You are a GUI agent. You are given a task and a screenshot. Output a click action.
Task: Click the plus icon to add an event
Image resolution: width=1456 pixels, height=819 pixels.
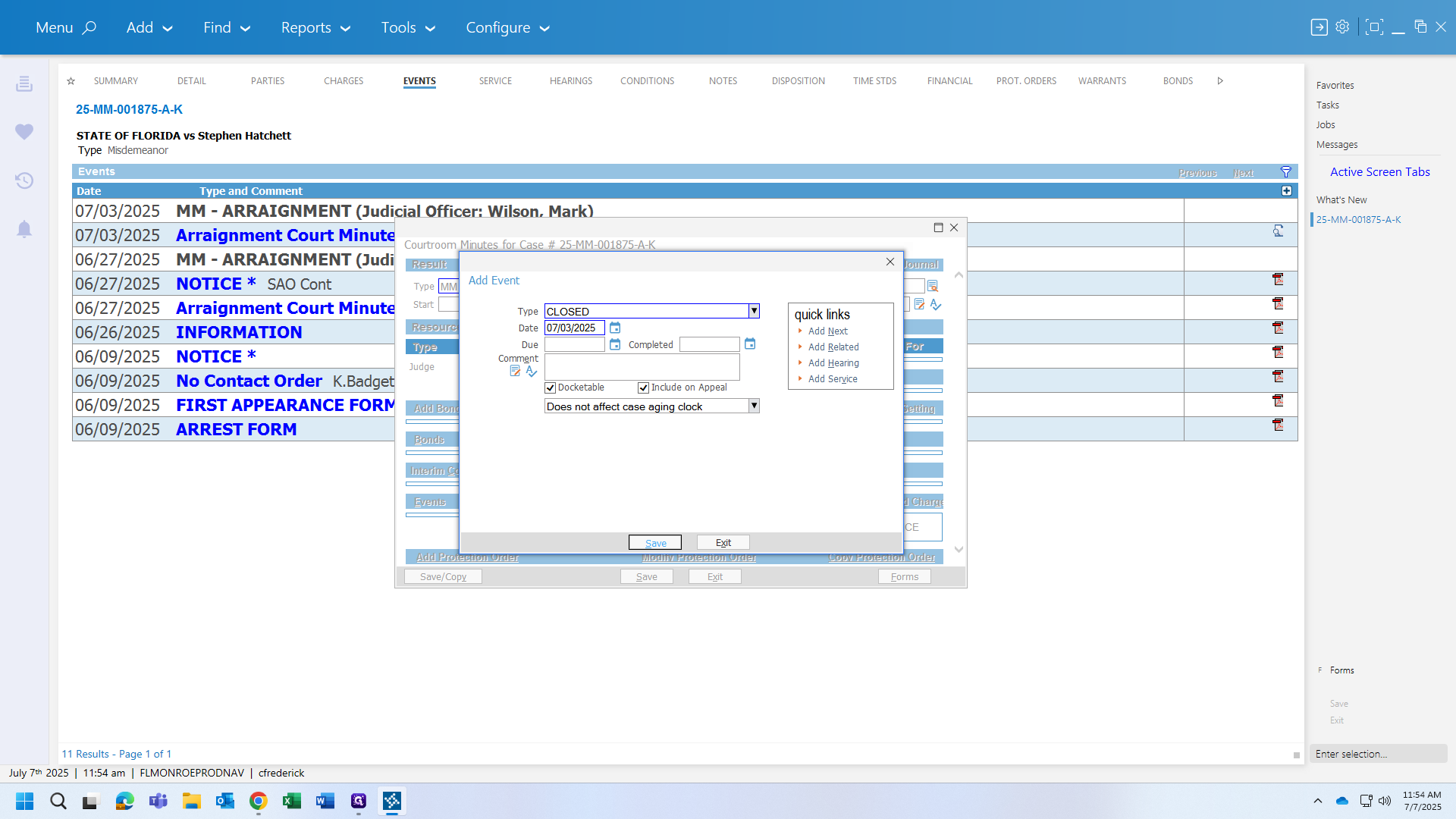[1287, 191]
